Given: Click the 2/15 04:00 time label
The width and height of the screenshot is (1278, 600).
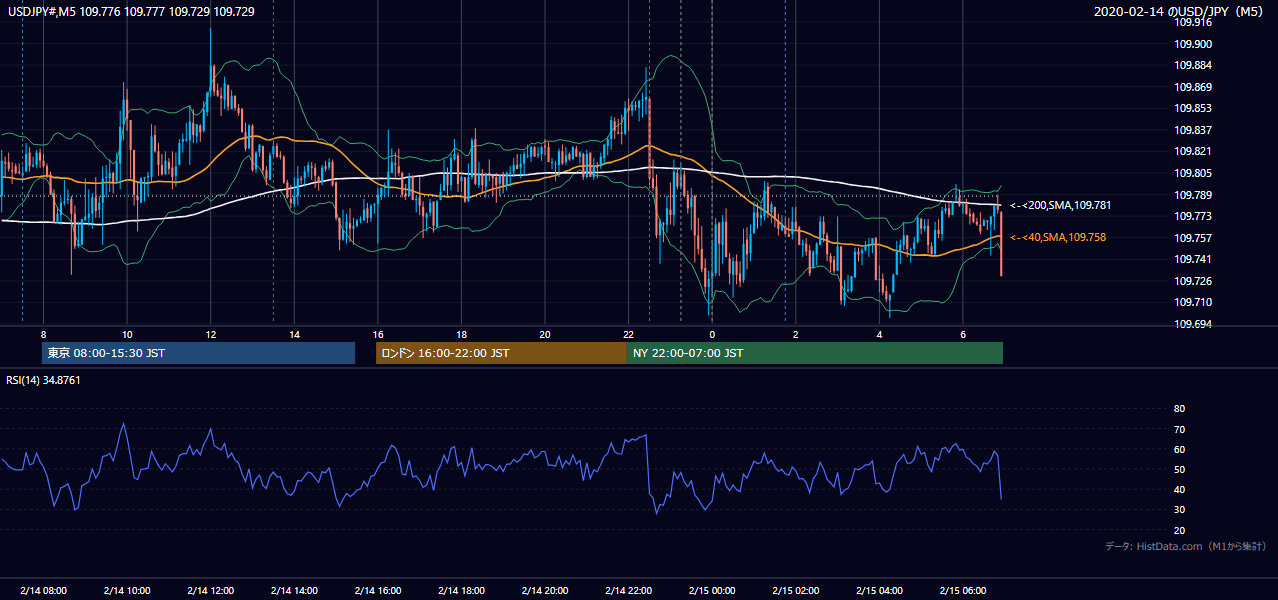Looking at the screenshot, I should click(x=878, y=591).
